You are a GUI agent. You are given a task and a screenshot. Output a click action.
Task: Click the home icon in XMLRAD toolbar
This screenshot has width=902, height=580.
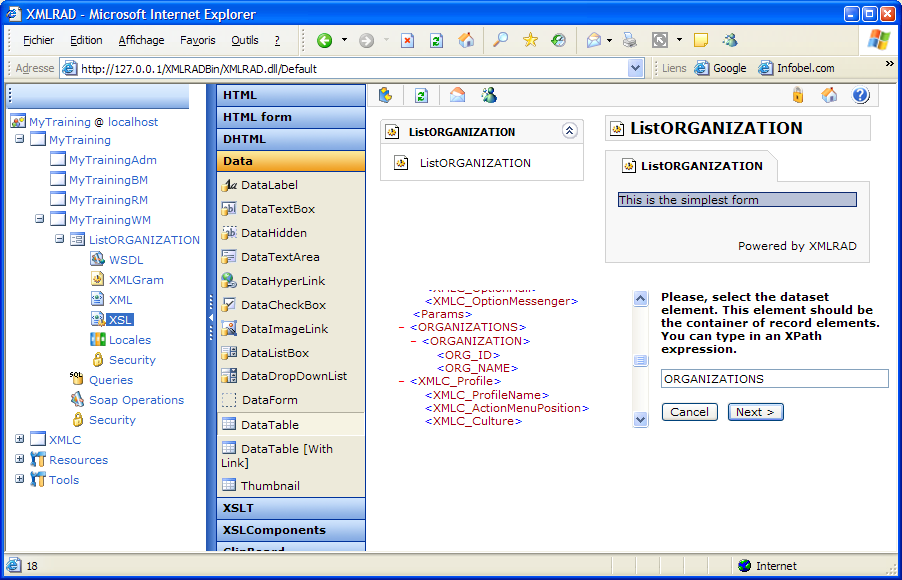[x=829, y=96]
